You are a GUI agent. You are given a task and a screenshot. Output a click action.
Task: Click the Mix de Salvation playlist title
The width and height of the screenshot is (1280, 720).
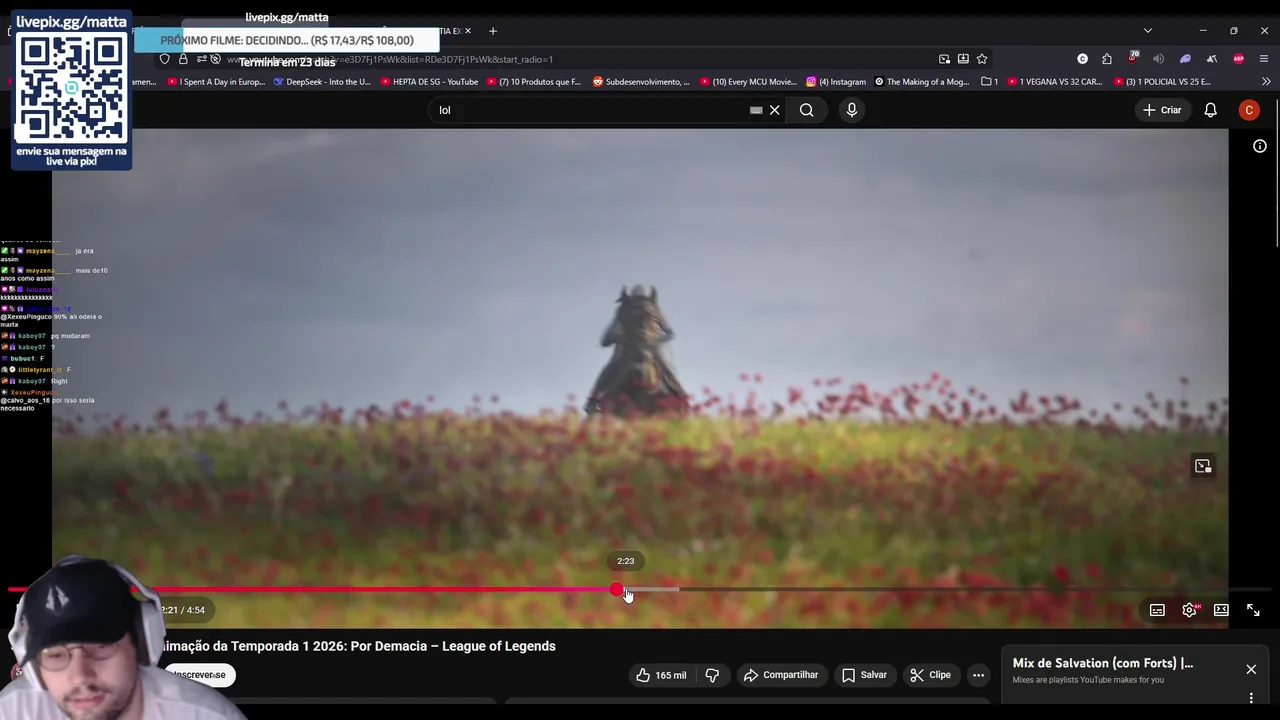(x=1103, y=663)
